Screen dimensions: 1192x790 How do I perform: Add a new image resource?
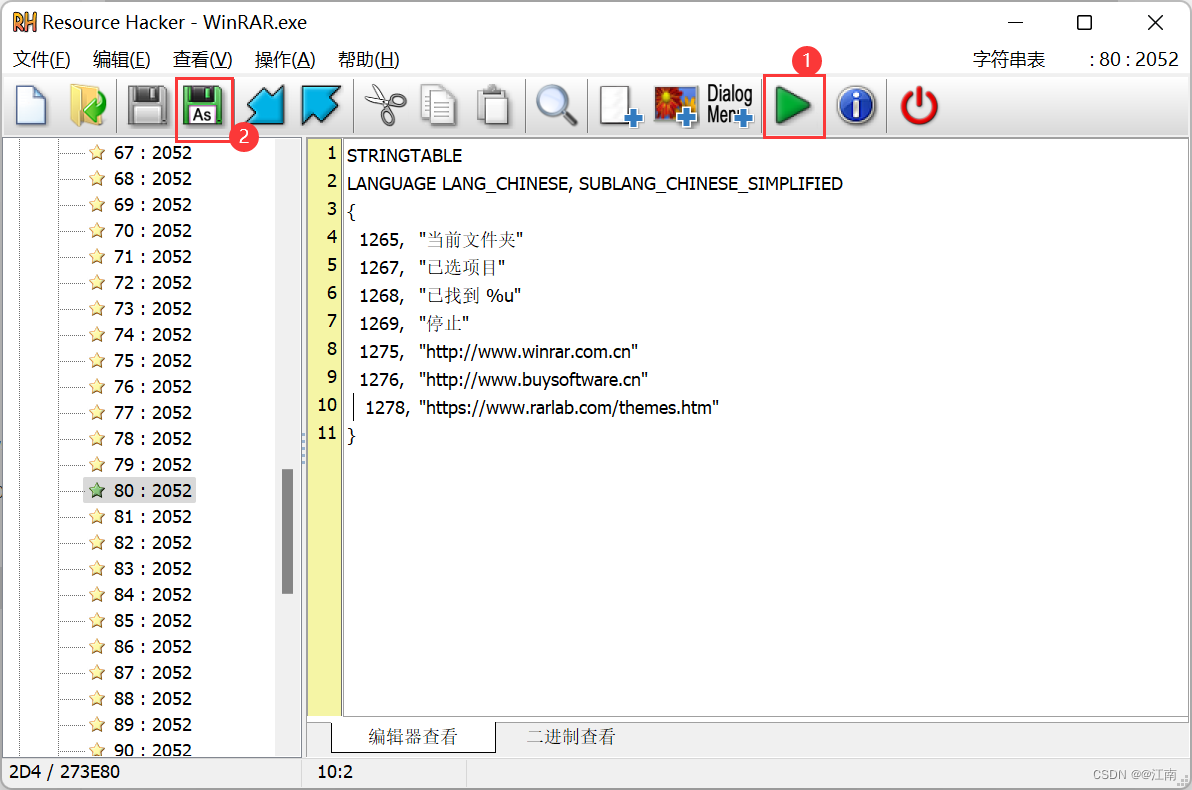[675, 107]
